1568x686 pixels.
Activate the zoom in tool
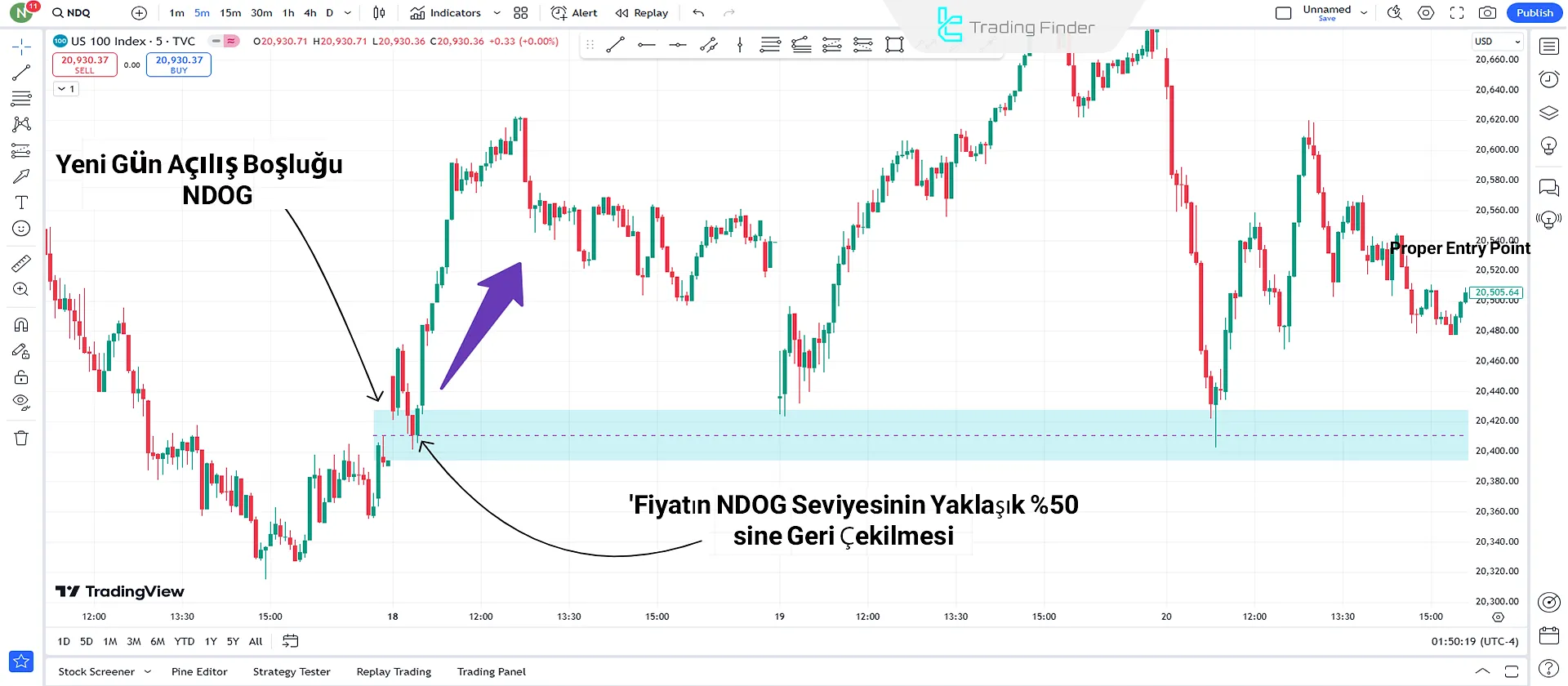point(21,289)
